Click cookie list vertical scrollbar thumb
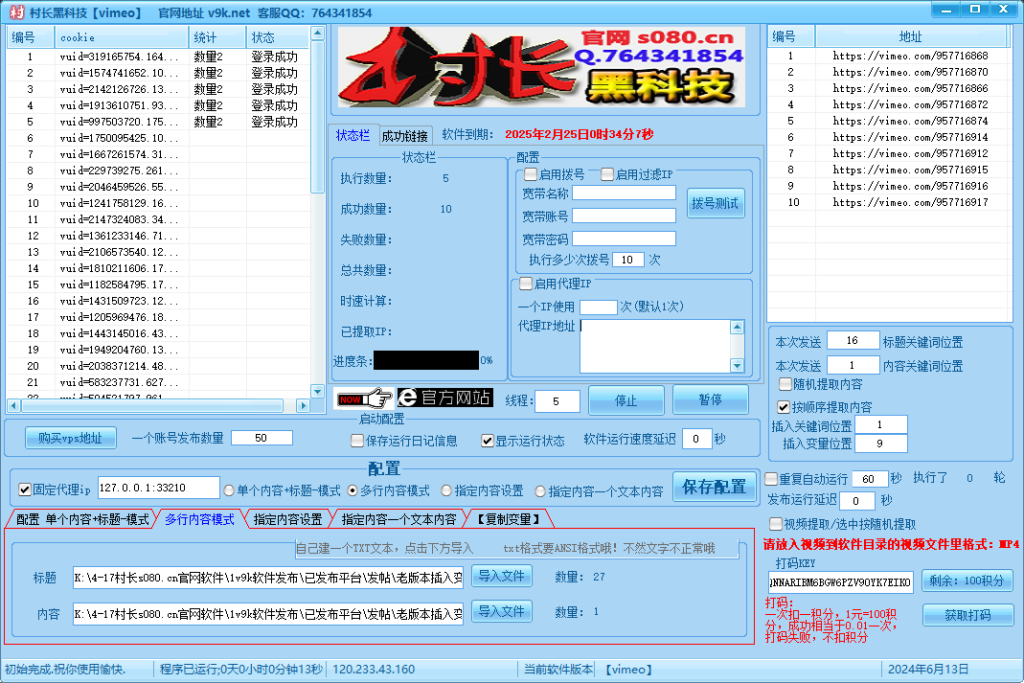1024x683 pixels. pos(317,116)
